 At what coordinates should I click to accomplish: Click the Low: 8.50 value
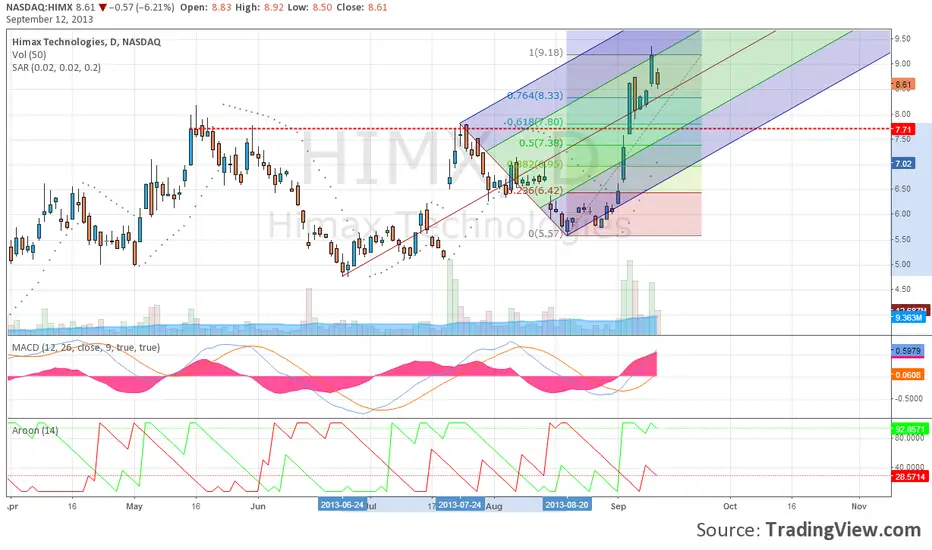310,8
